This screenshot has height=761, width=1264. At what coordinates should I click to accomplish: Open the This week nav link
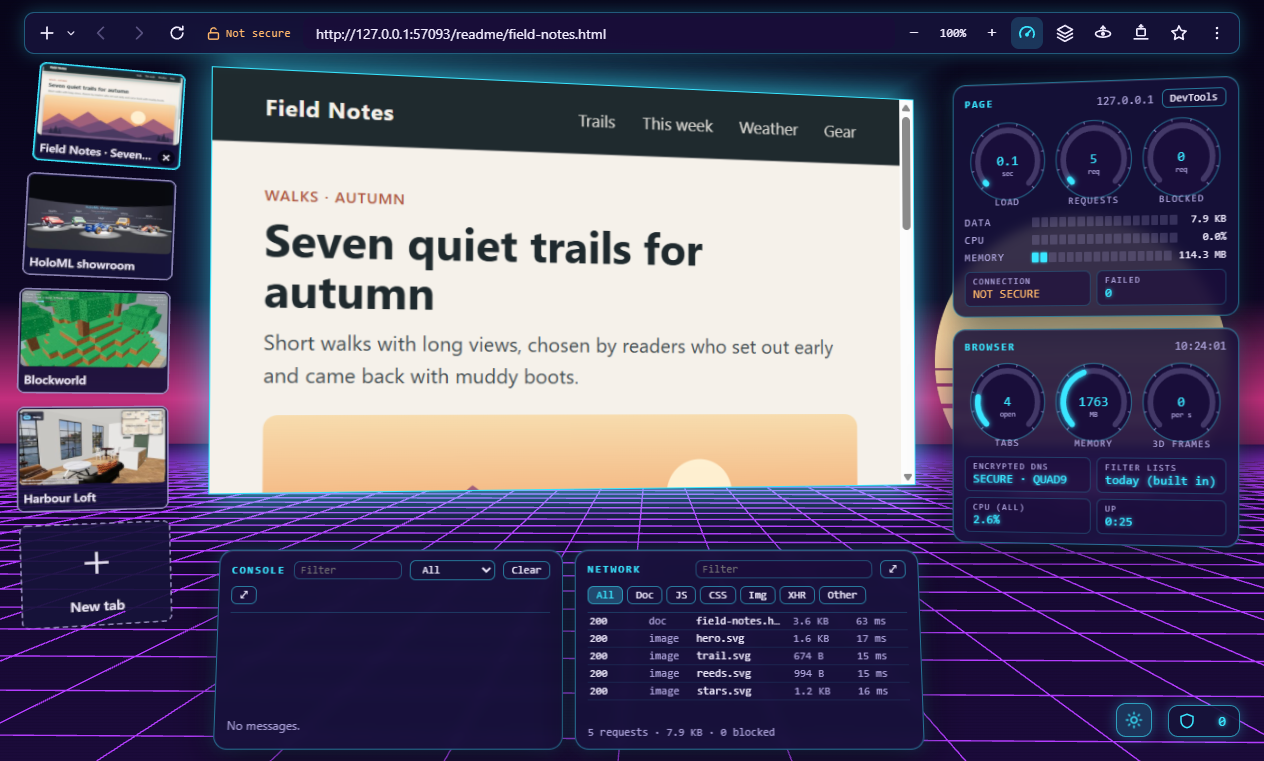(x=678, y=125)
